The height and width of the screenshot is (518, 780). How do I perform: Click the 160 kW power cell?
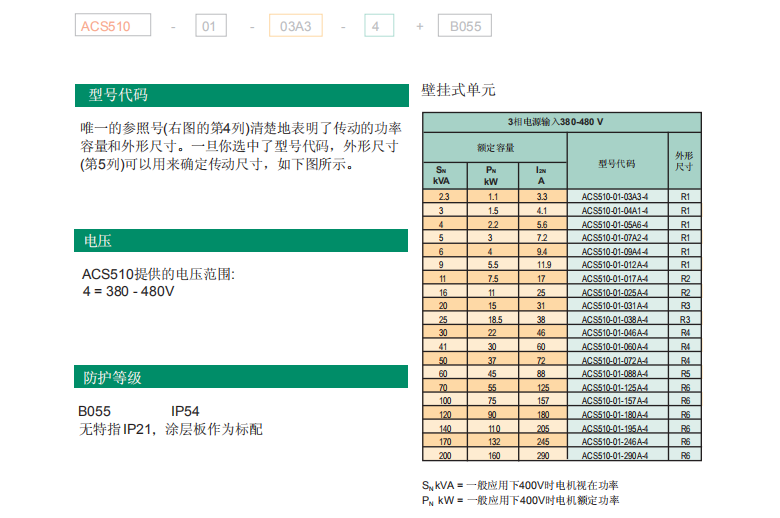pos(493,455)
